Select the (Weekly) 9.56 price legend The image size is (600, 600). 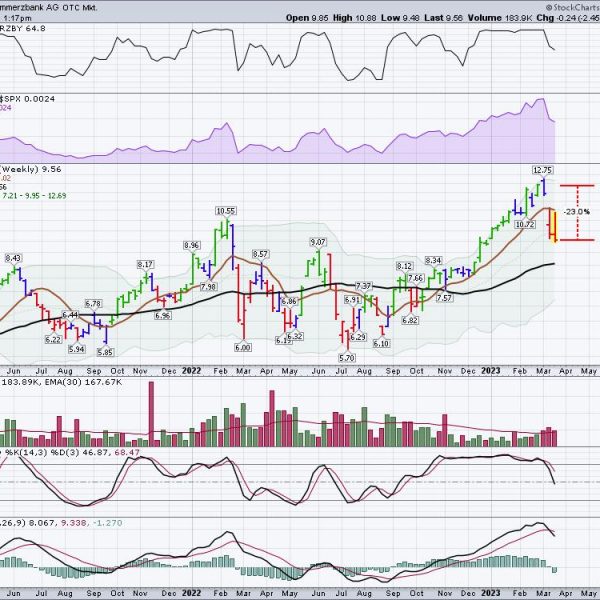click(31, 169)
